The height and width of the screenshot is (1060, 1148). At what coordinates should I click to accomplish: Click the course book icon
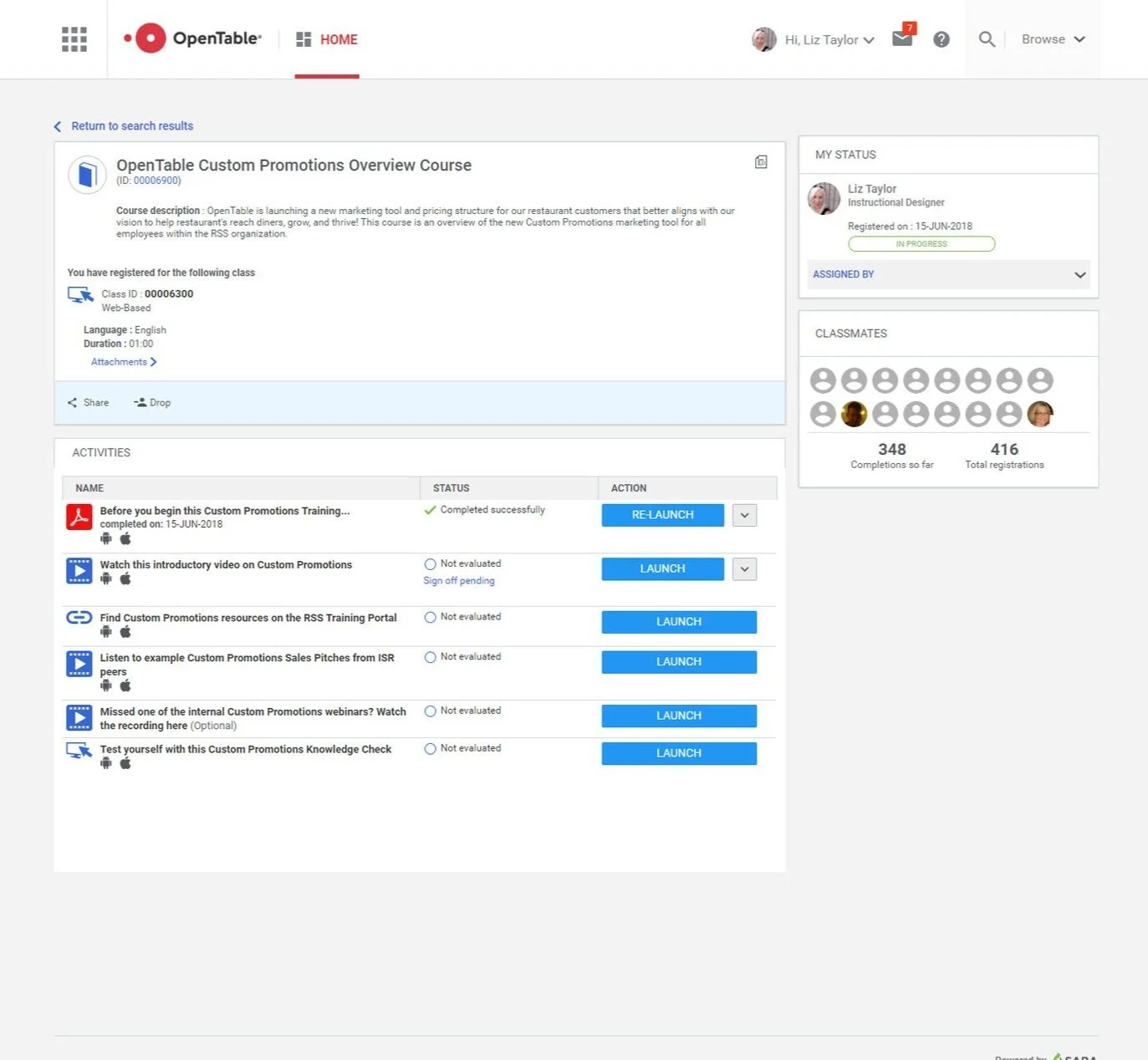(x=87, y=175)
